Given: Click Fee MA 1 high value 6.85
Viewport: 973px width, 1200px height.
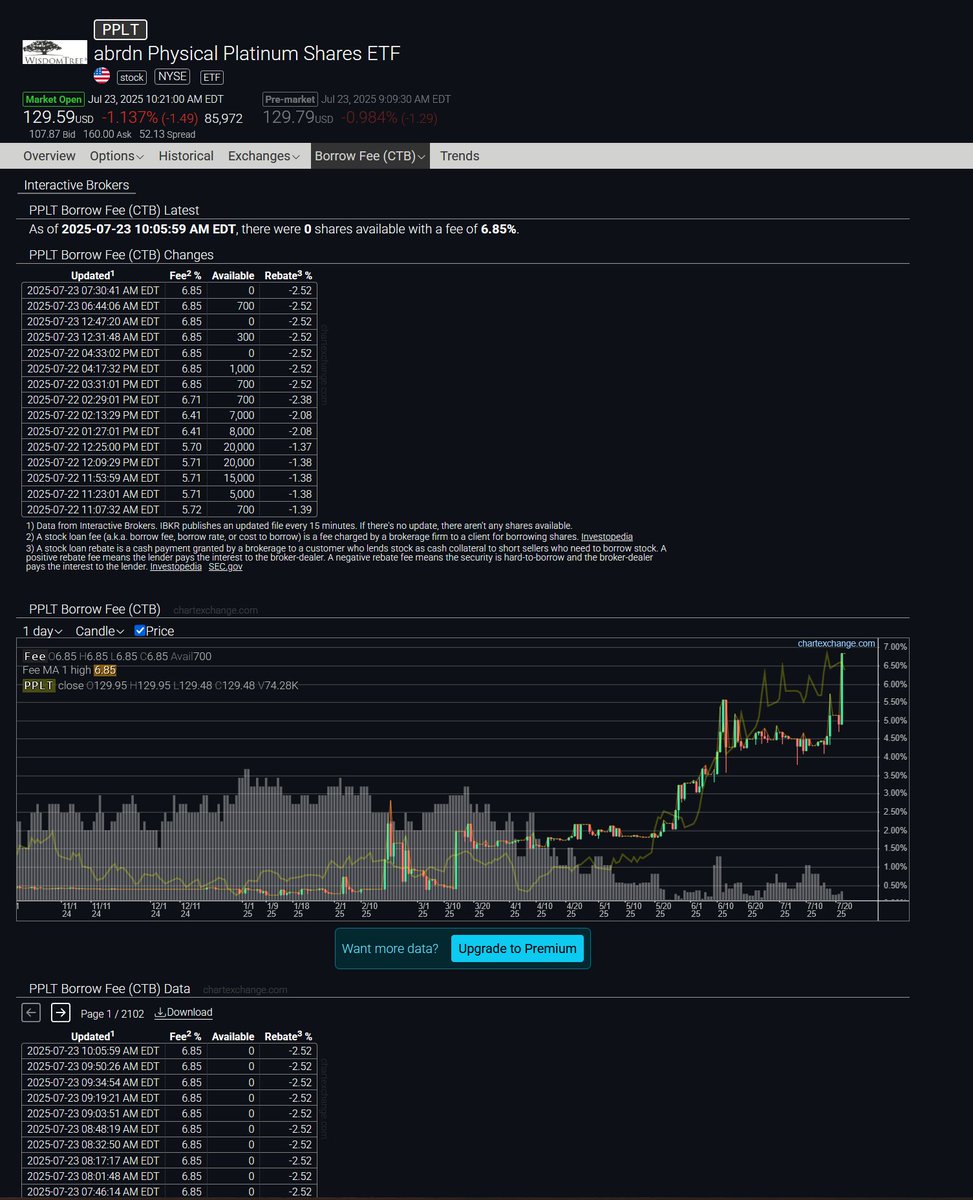Looking at the screenshot, I should [x=105, y=670].
